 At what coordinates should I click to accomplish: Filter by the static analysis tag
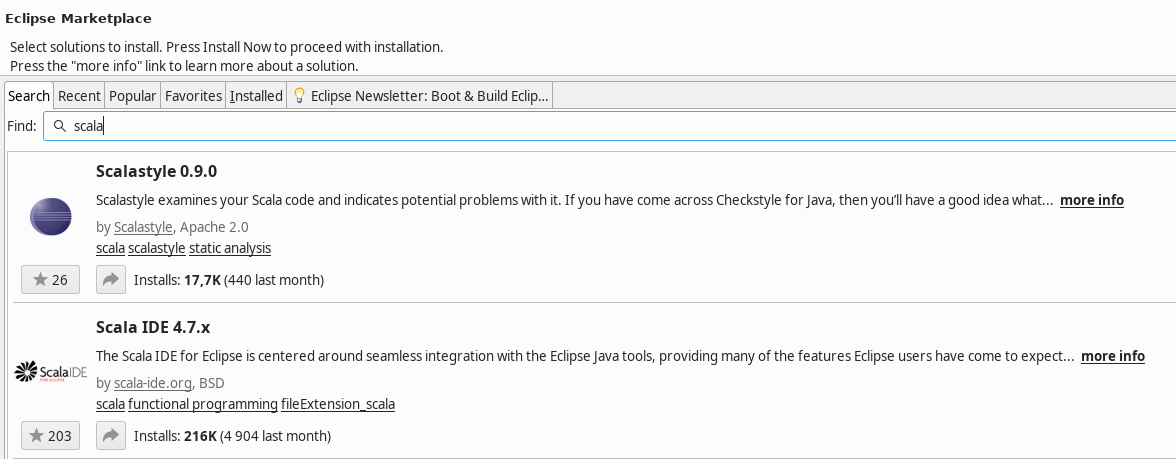pos(230,248)
